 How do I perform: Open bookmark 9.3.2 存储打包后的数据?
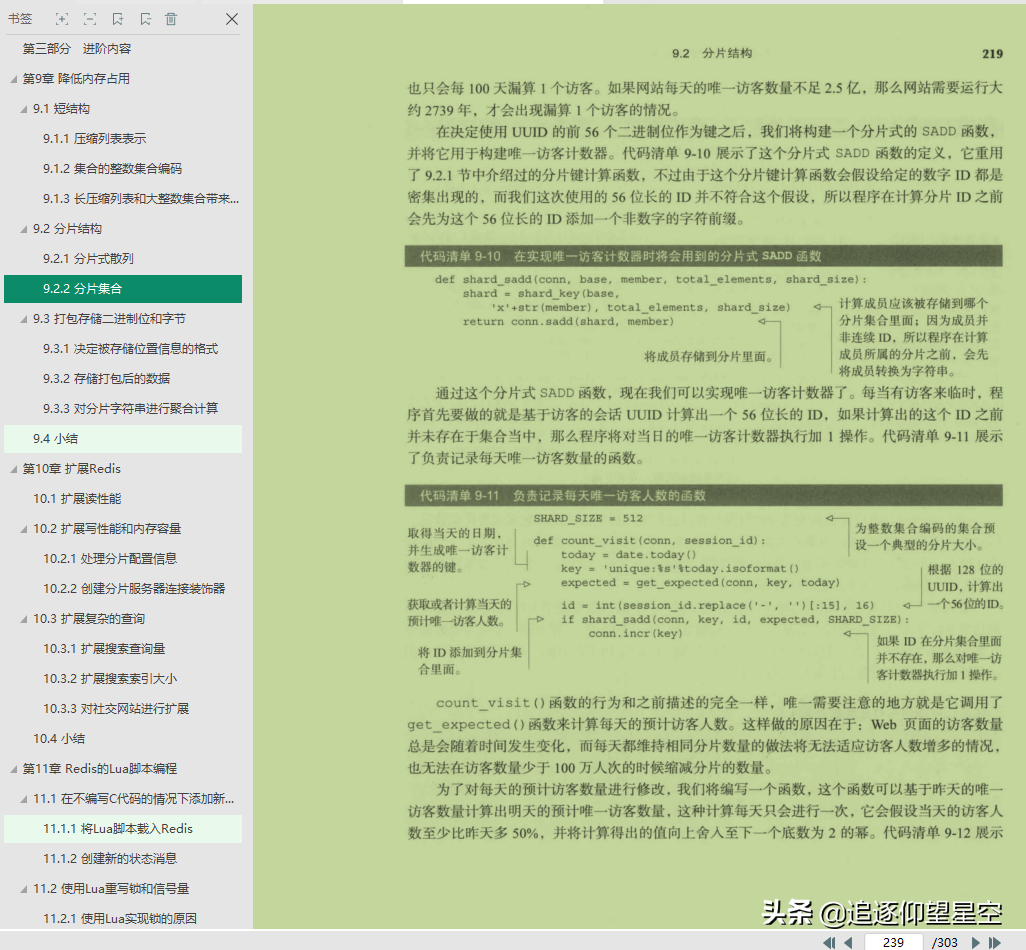point(107,379)
